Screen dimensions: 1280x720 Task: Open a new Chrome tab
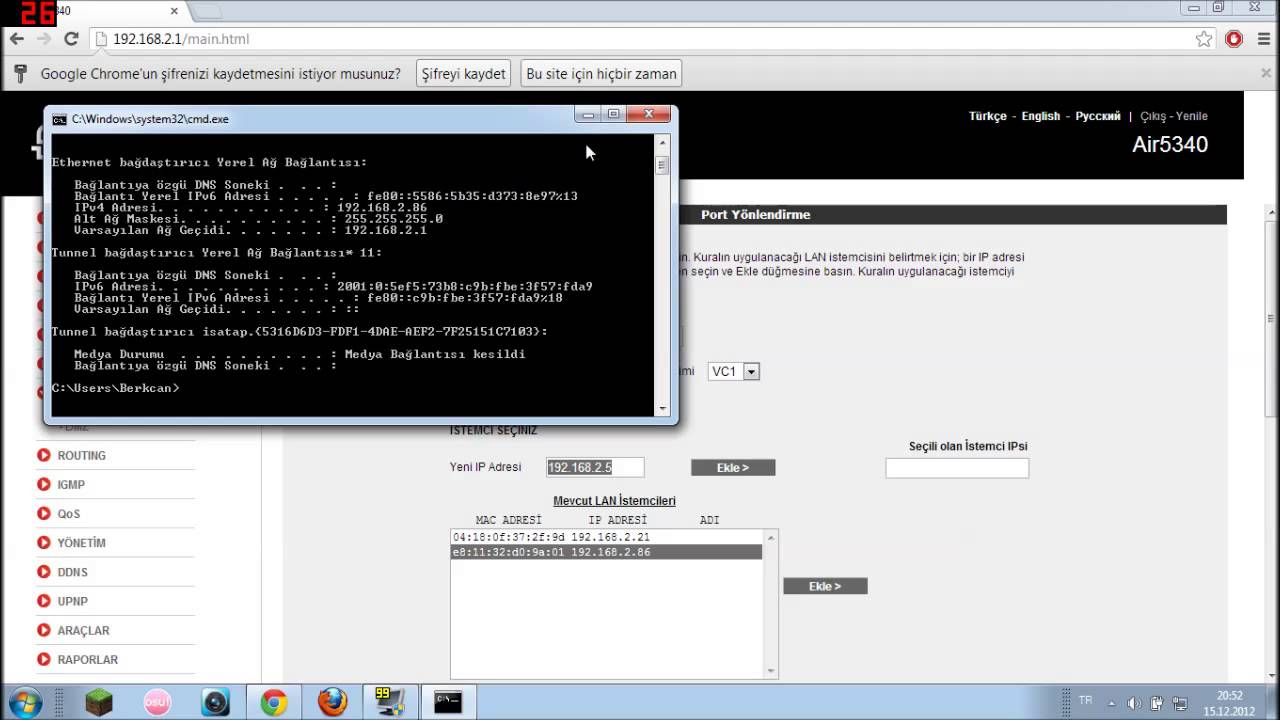click(207, 12)
